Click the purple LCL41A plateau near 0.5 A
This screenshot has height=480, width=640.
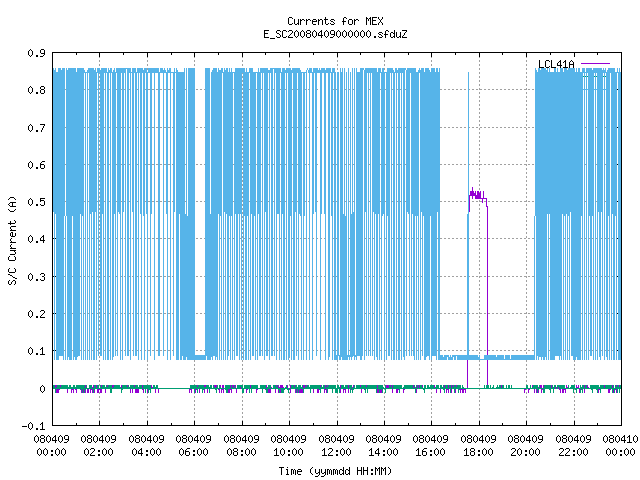[x=478, y=197]
